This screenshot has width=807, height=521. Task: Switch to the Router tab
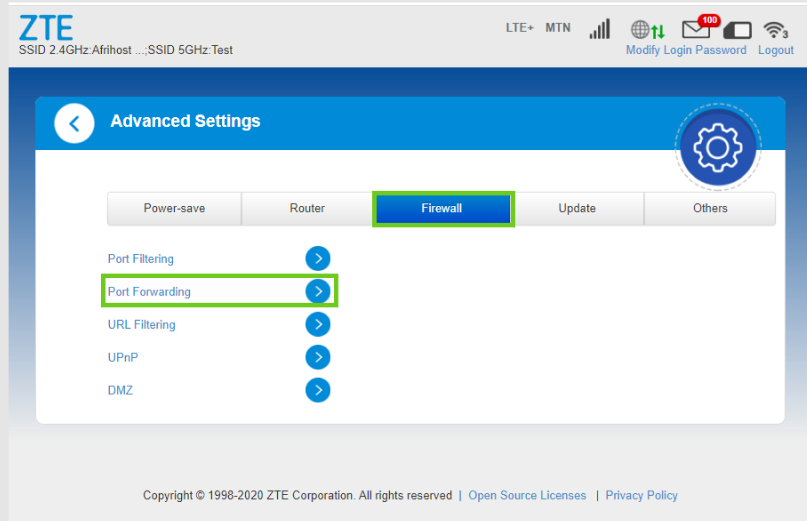click(307, 209)
